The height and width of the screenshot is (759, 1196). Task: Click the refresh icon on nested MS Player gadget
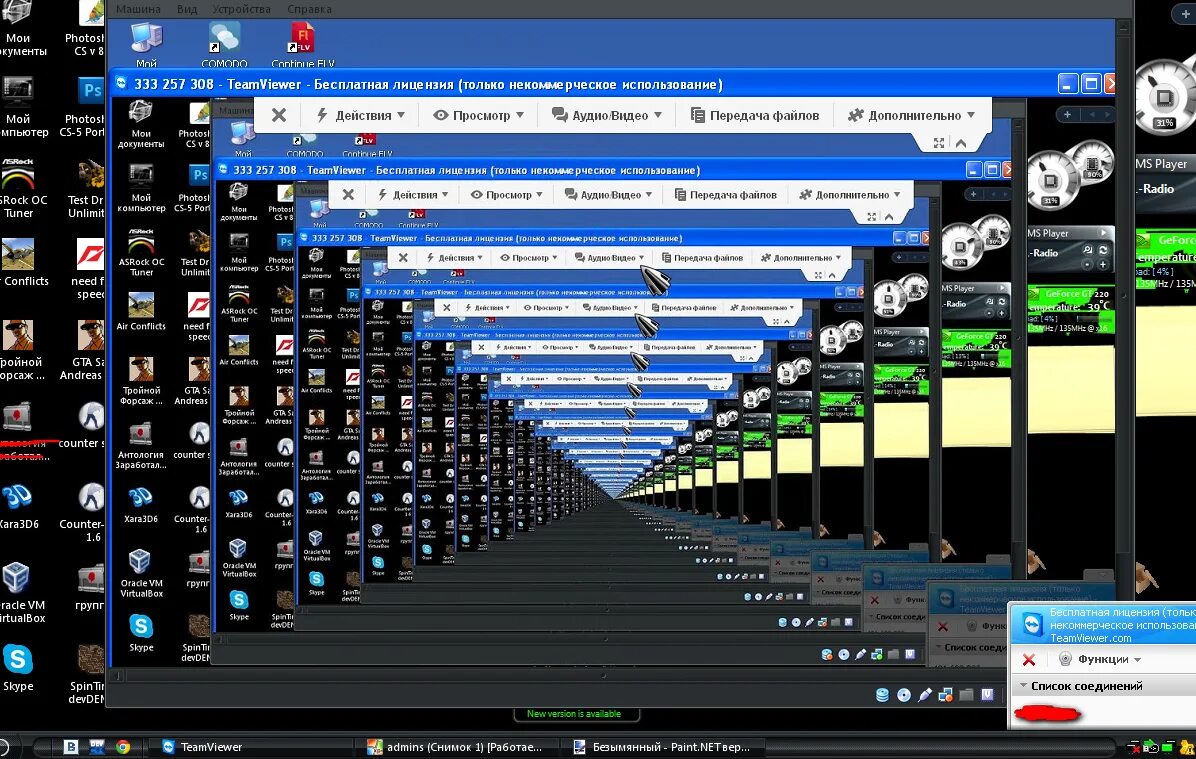1103,250
